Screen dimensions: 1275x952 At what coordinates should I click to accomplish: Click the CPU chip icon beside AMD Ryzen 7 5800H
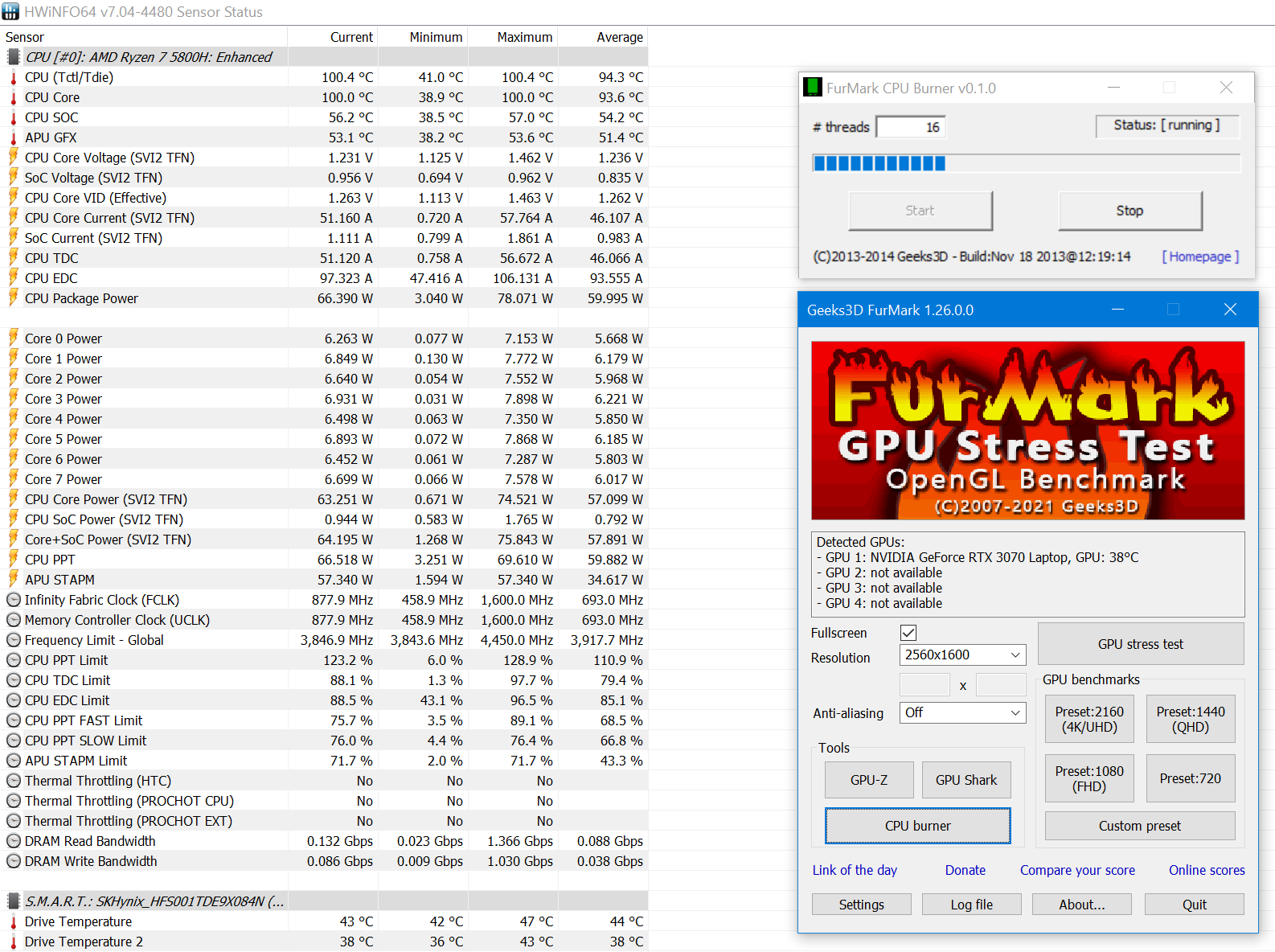pos(13,57)
